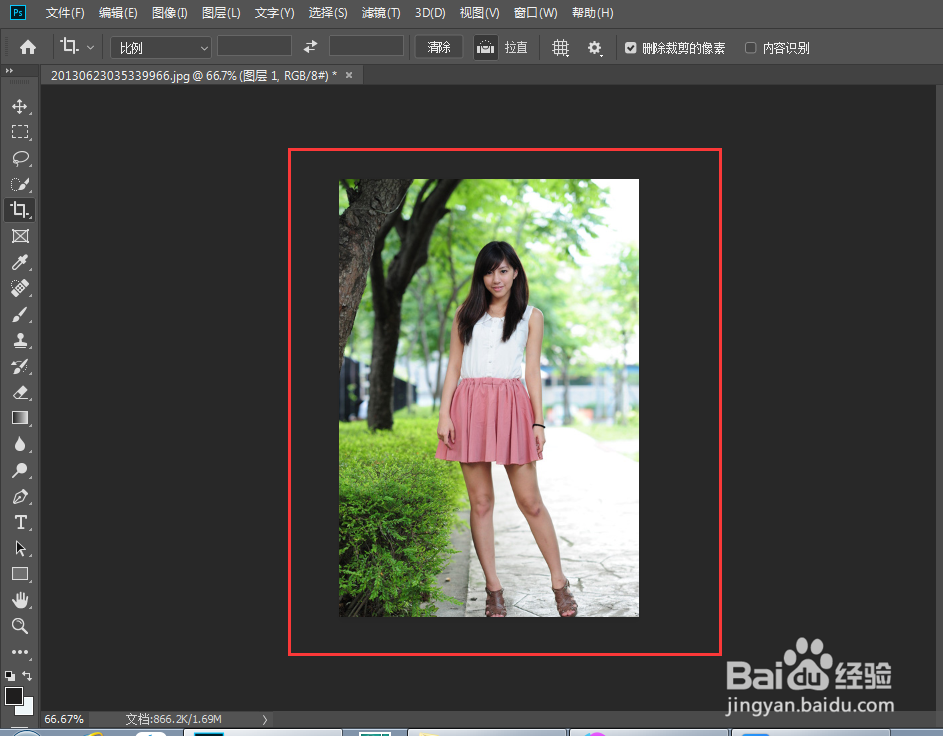Click the document size 文档:866.2K/1.69M
The image size is (945, 738).
tap(174, 719)
